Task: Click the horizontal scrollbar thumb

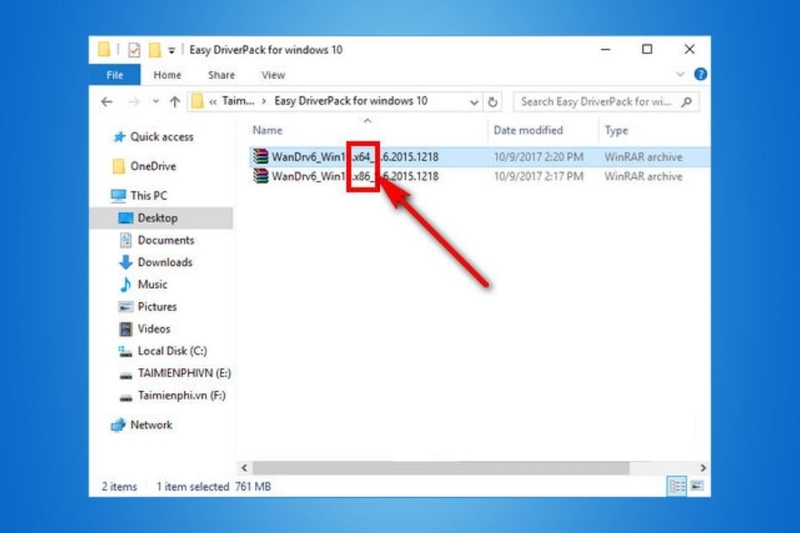Action: point(441,468)
